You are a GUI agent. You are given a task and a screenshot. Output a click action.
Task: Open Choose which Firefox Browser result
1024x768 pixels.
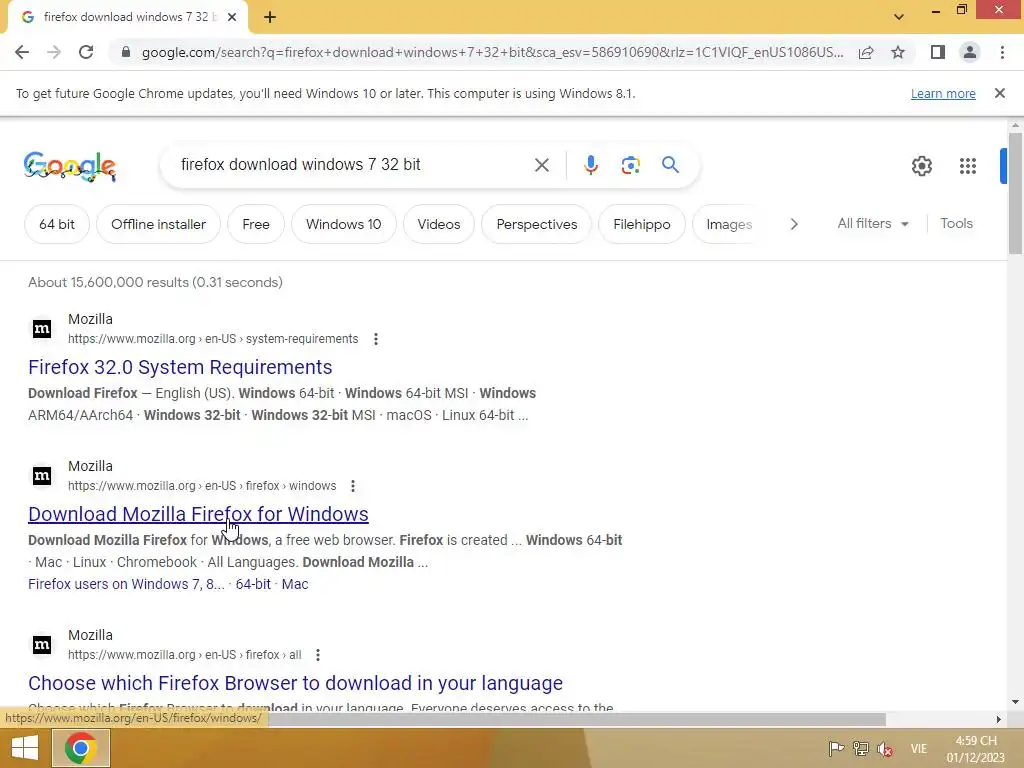click(295, 683)
